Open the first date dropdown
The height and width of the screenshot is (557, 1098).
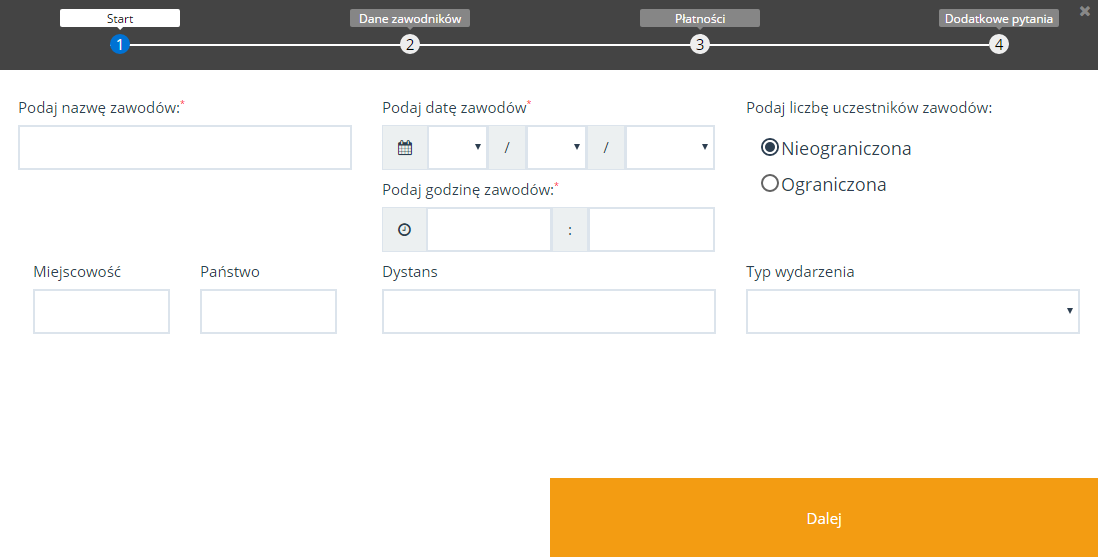pyautogui.click(x=457, y=148)
